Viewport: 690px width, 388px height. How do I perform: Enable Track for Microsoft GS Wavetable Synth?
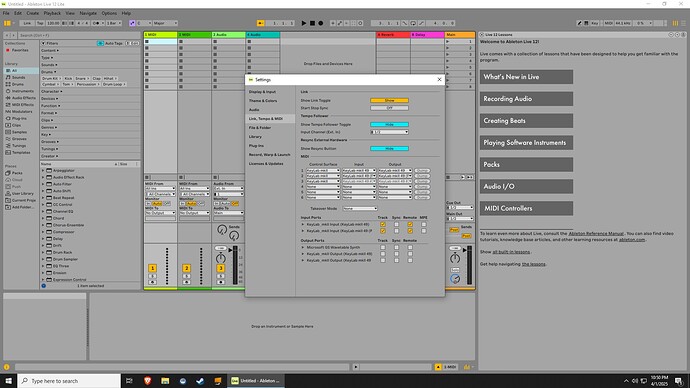coord(383,247)
